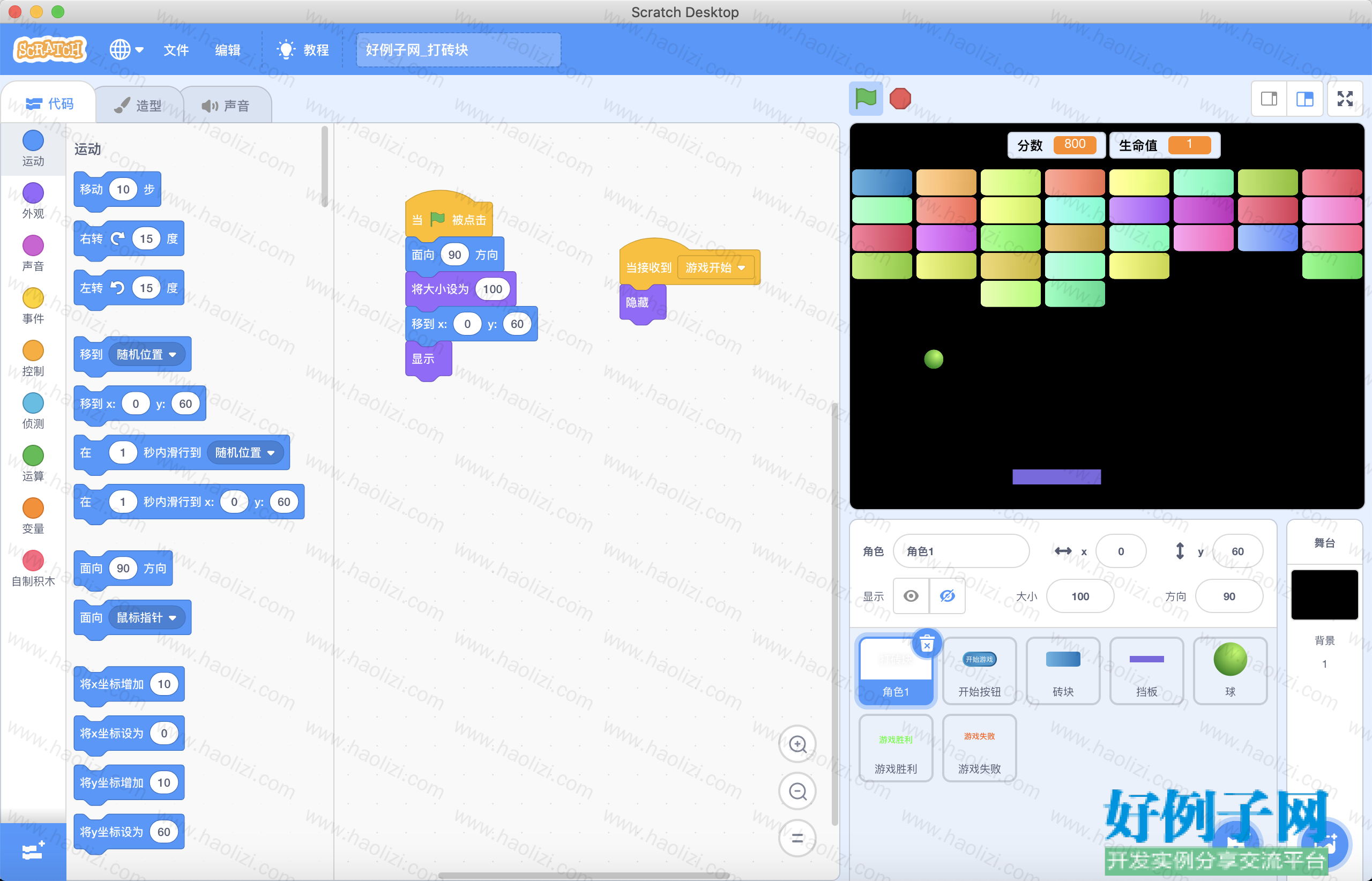Select the 自制积木 block category

point(33,570)
